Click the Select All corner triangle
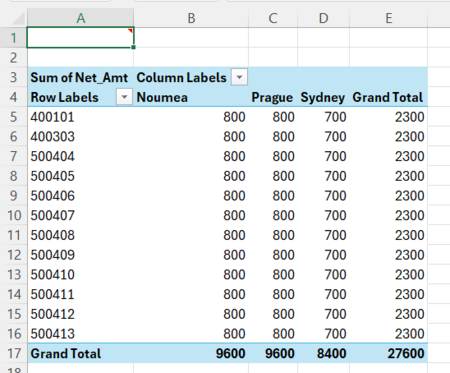450x373 pixels. click(18, 18)
